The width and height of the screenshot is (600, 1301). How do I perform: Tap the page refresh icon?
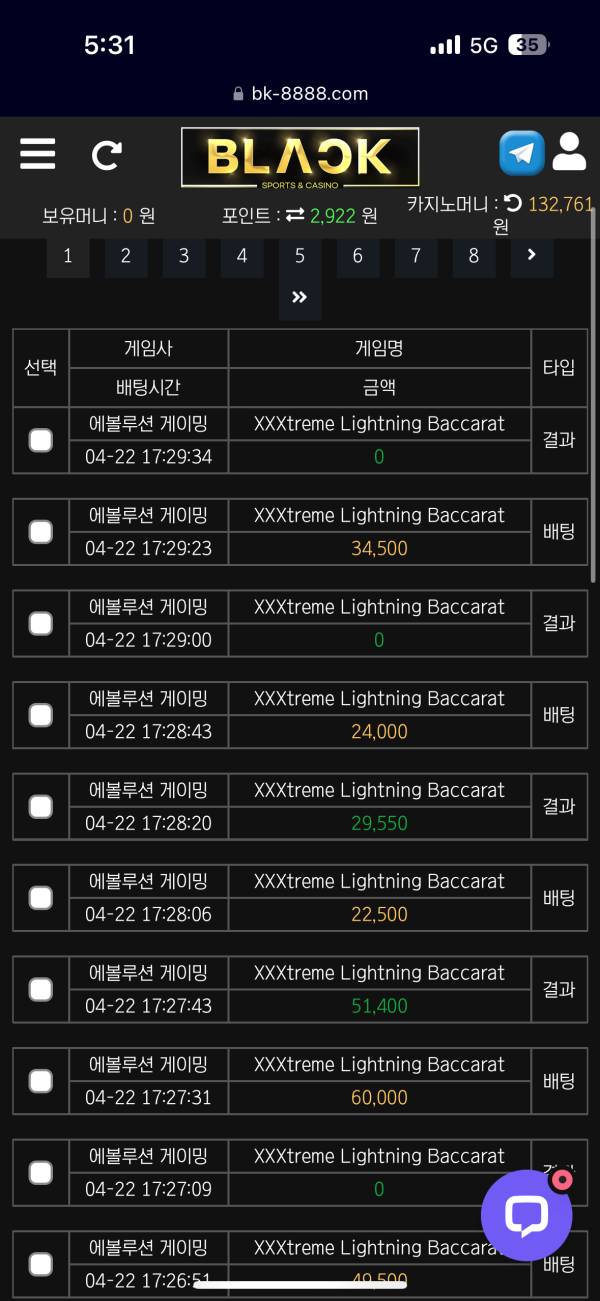106,155
